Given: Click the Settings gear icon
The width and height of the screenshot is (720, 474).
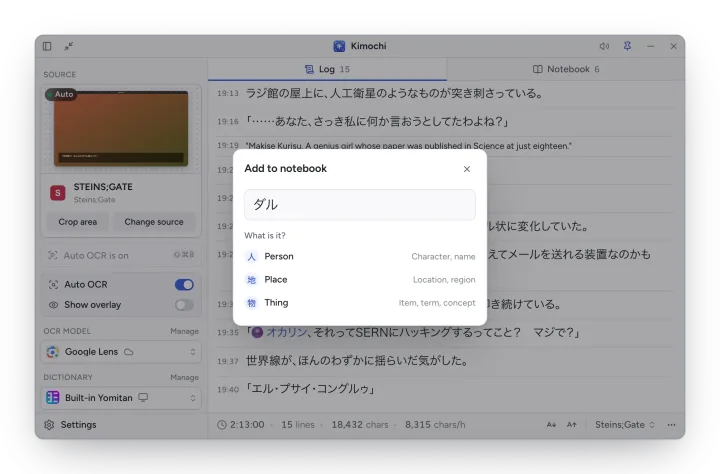Looking at the screenshot, I should coord(49,425).
